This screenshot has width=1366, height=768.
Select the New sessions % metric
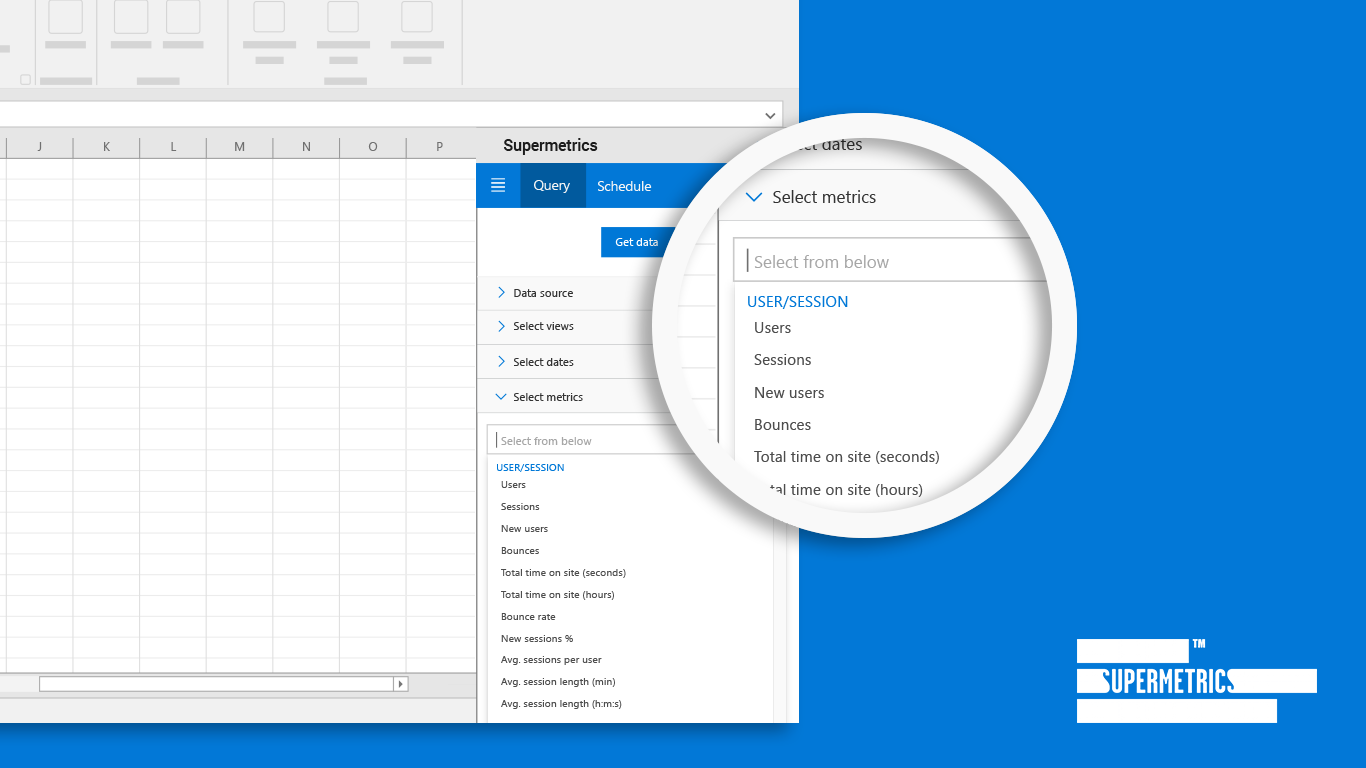(537, 639)
